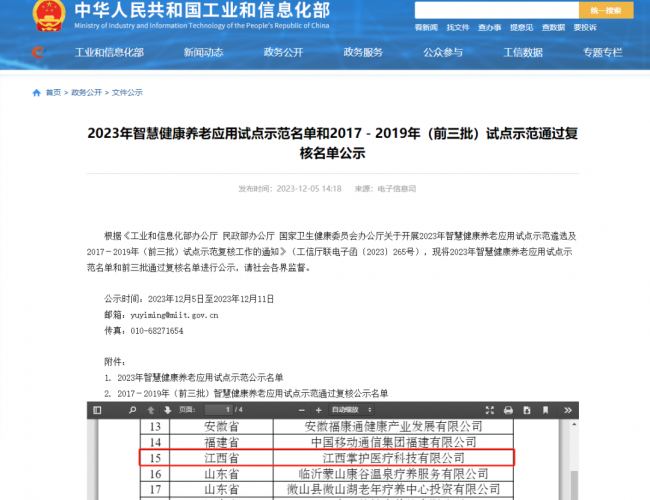Click the 查办事 quick link
Image resolution: width=650 pixels, height=500 pixels.
click(x=490, y=28)
